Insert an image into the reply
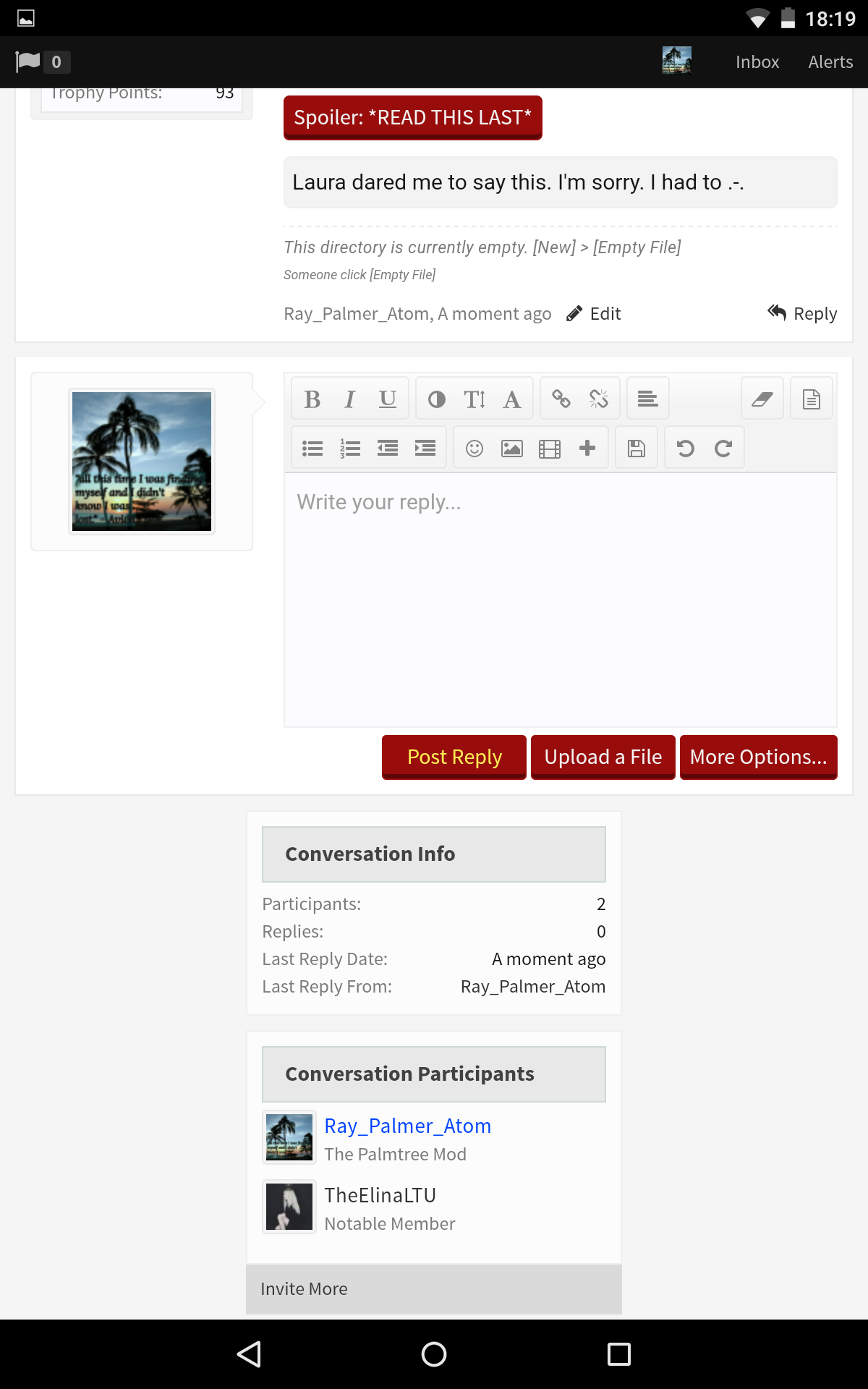Viewport: 868px width, 1389px height. (512, 448)
